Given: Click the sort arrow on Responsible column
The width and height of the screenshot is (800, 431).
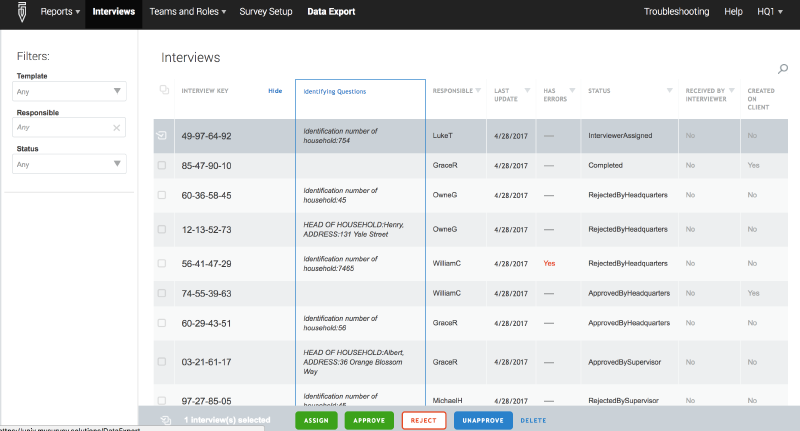Looking at the screenshot, I should (x=479, y=91).
